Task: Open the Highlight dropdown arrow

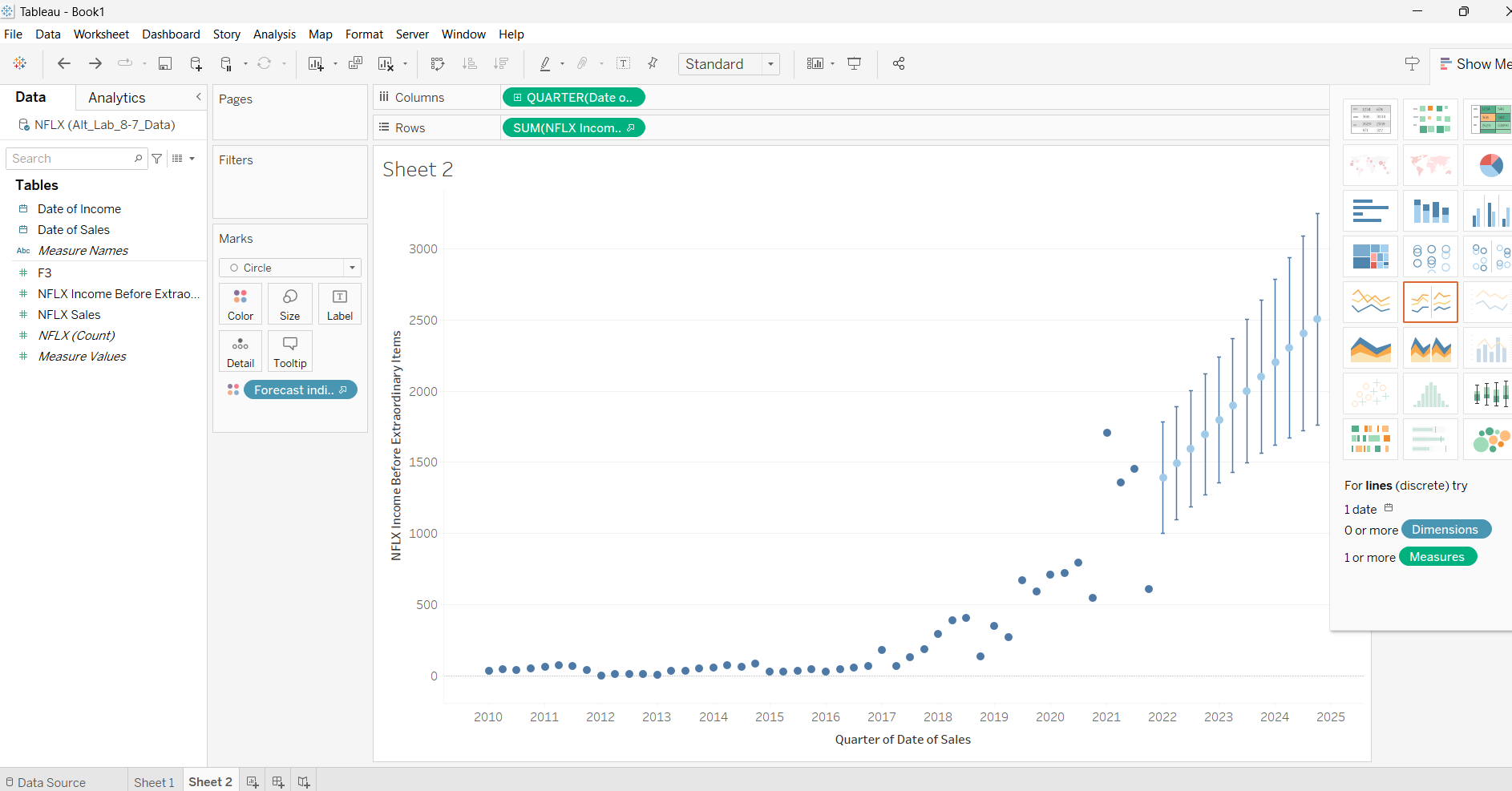Action: coord(562,63)
